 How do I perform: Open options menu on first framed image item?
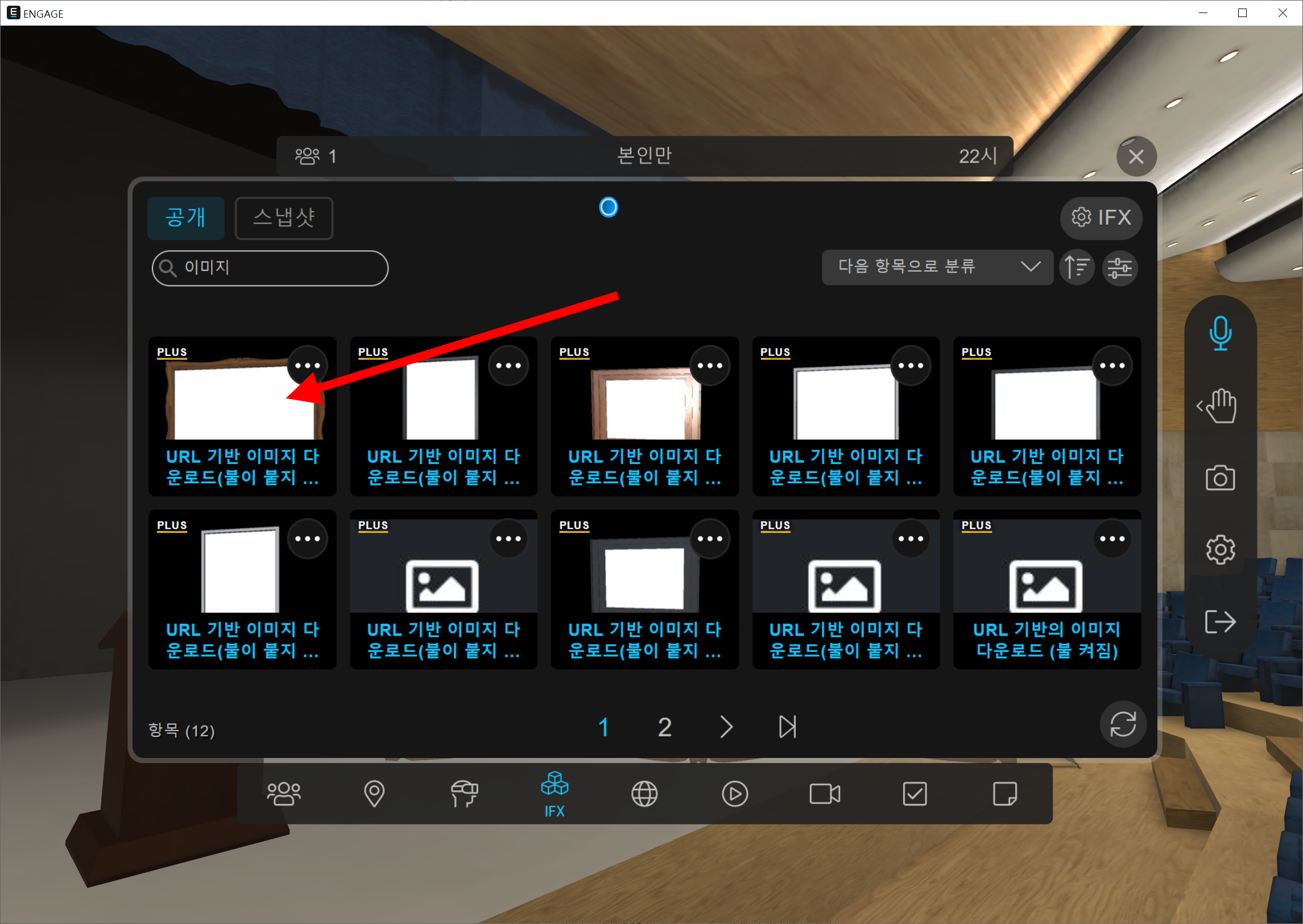click(x=307, y=366)
